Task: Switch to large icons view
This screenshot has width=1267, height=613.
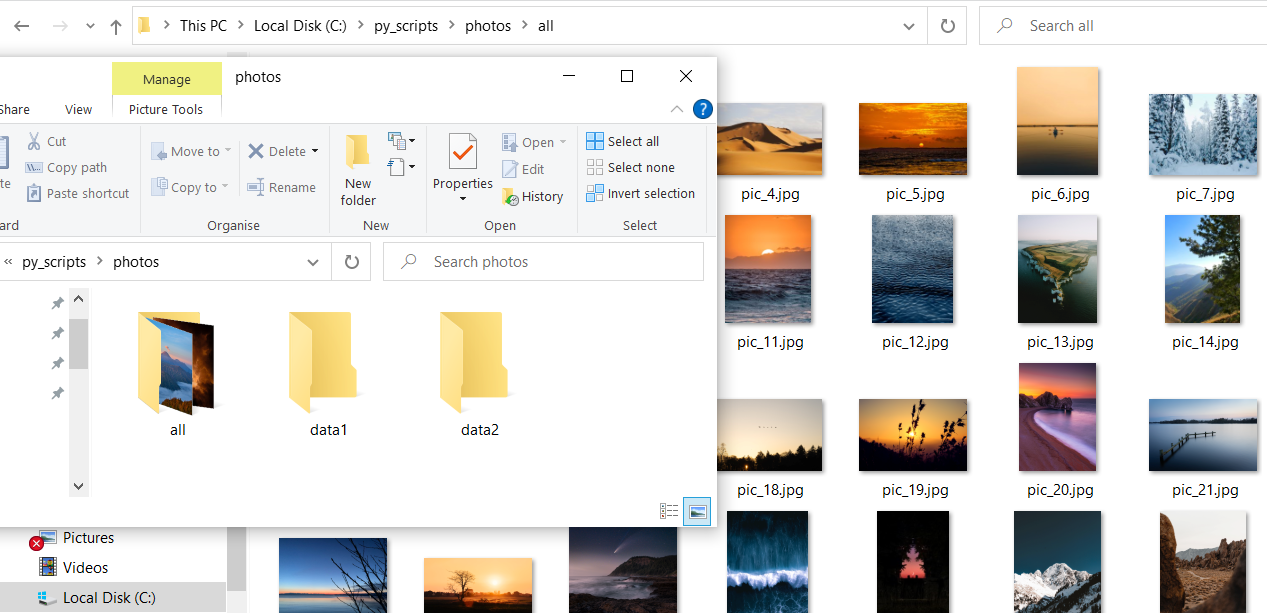Action: [x=696, y=511]
